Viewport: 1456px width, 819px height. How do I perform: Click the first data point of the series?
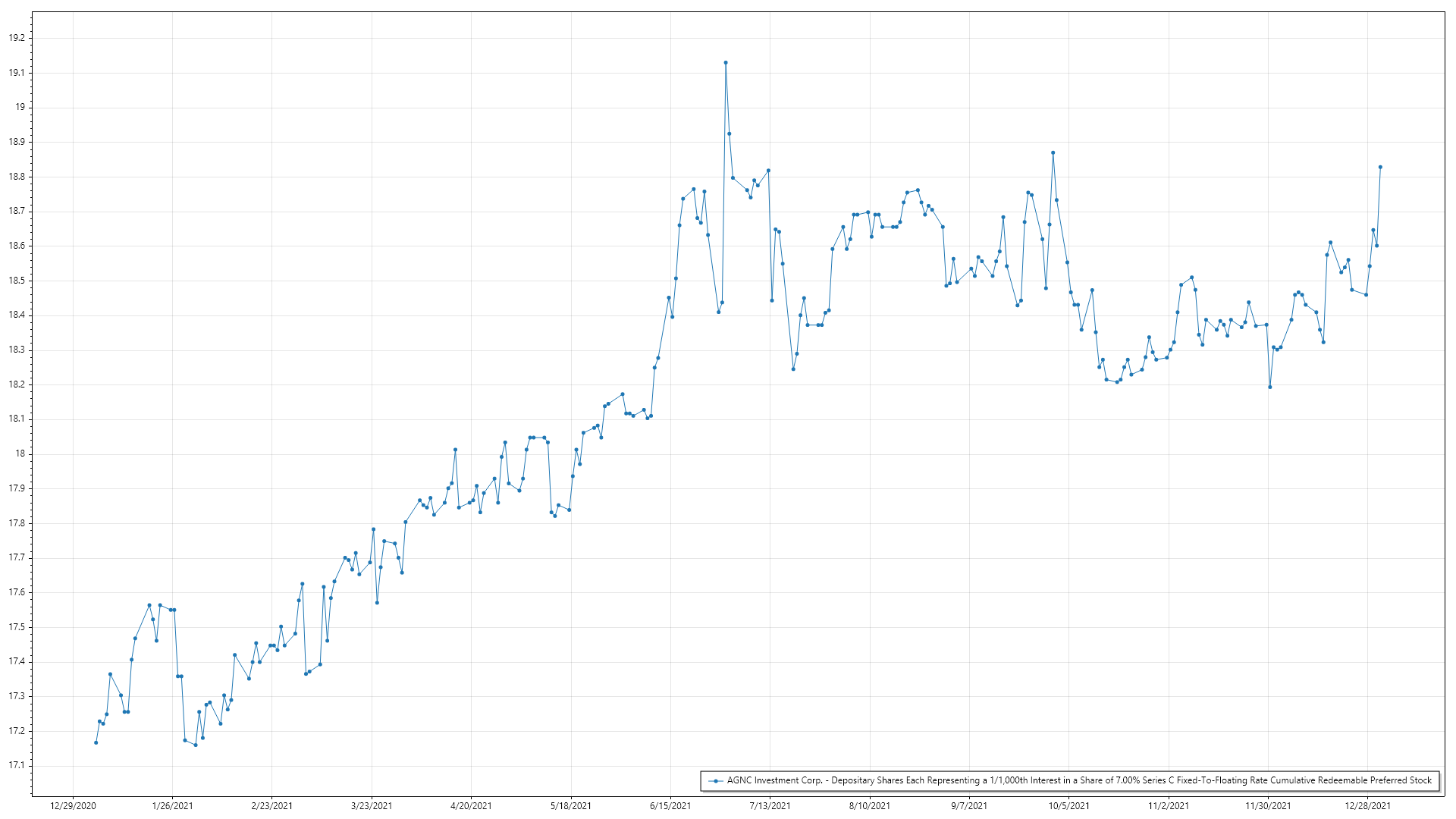click(96, 742)
